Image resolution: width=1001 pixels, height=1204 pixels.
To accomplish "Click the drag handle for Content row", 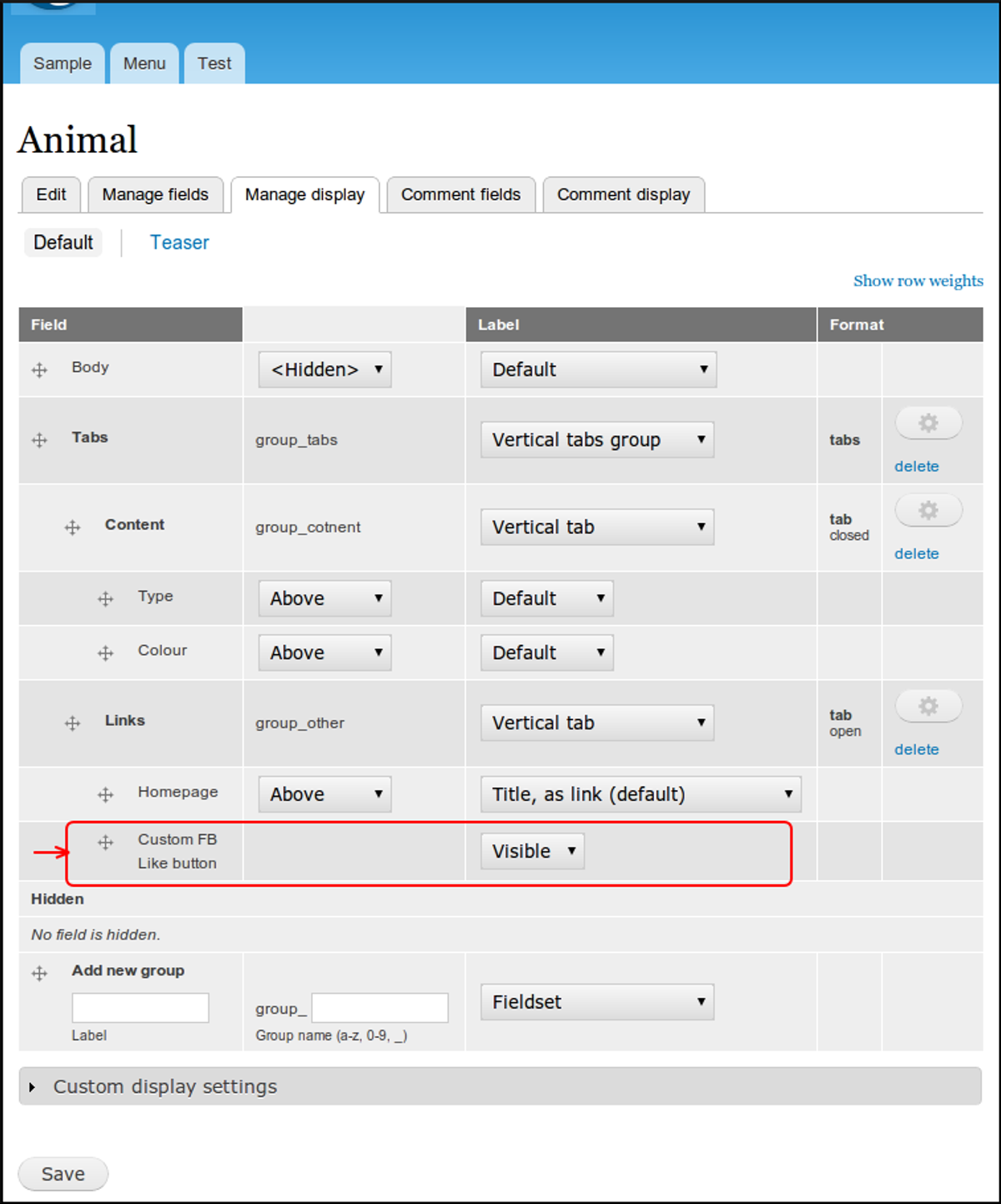I will (73, 527).
